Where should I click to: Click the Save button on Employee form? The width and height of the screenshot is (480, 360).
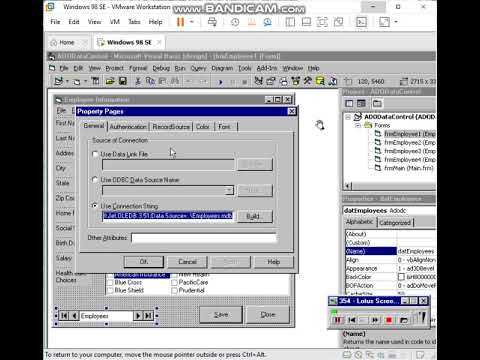tap(221, 314)
